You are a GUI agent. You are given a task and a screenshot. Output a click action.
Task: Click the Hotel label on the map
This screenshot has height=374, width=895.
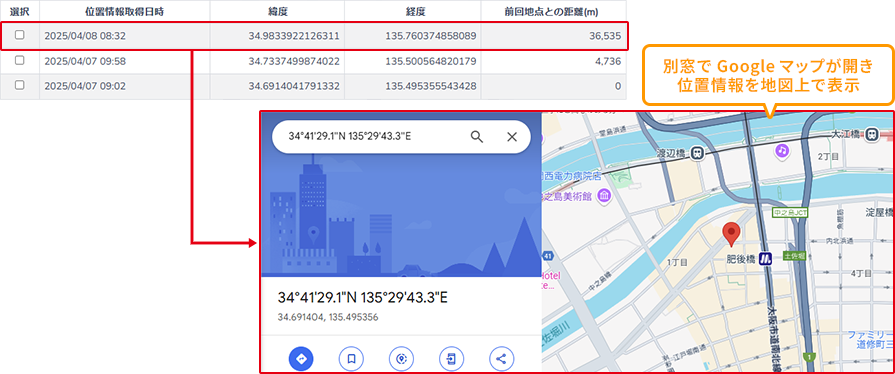coord(551,275)
